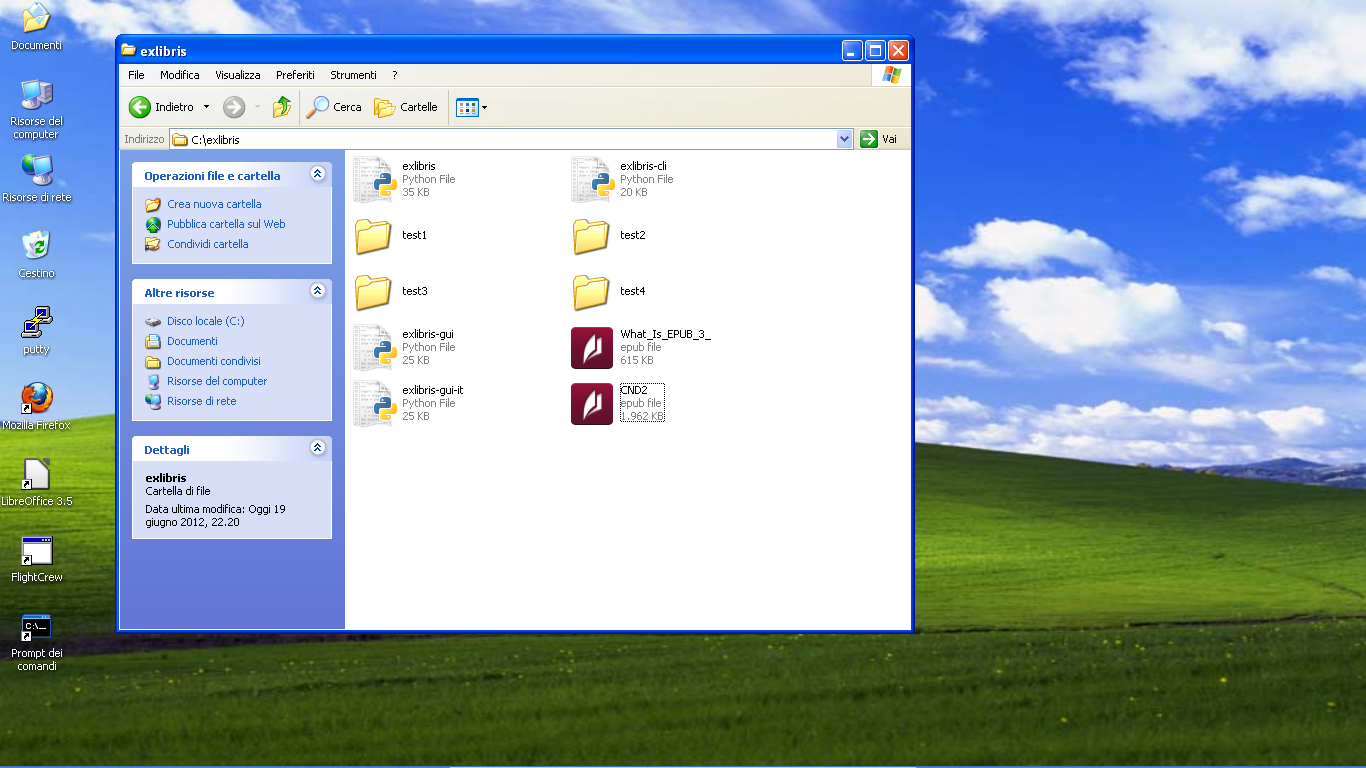Open Risorse di rete link in sidebar
Image resolution: width=1366 pixels, height=768 pixels.
(x=202, y=401)
